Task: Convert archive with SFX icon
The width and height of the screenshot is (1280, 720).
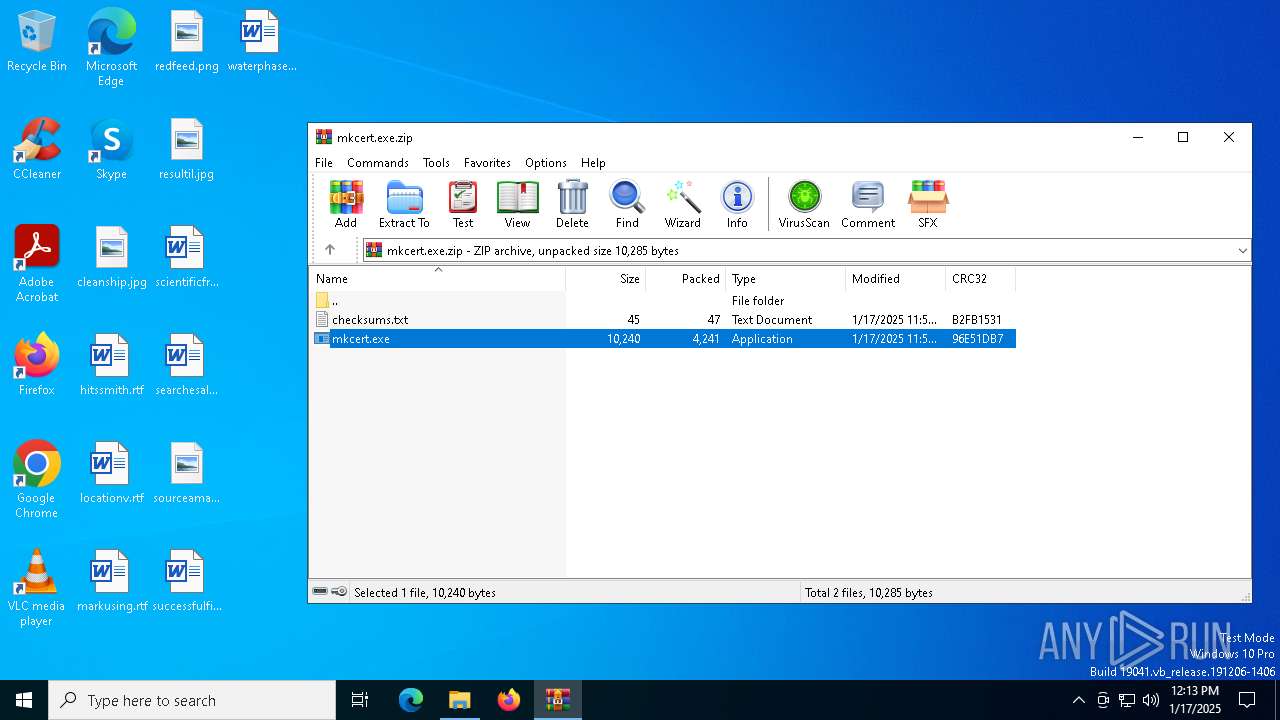Action: tap(928, 205)
